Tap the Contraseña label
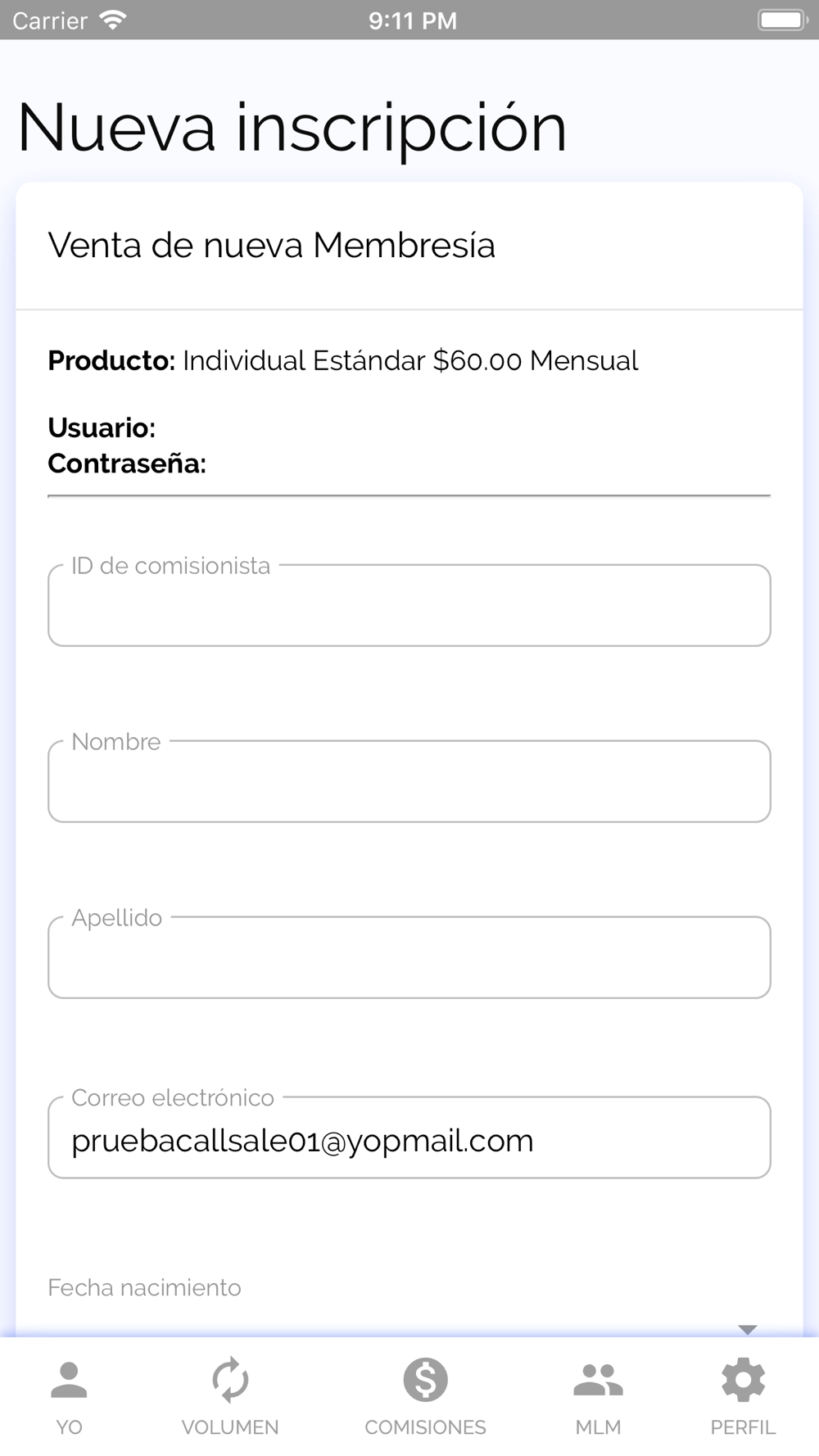Viewport: 819px width, 1456px height. [127, 463]
